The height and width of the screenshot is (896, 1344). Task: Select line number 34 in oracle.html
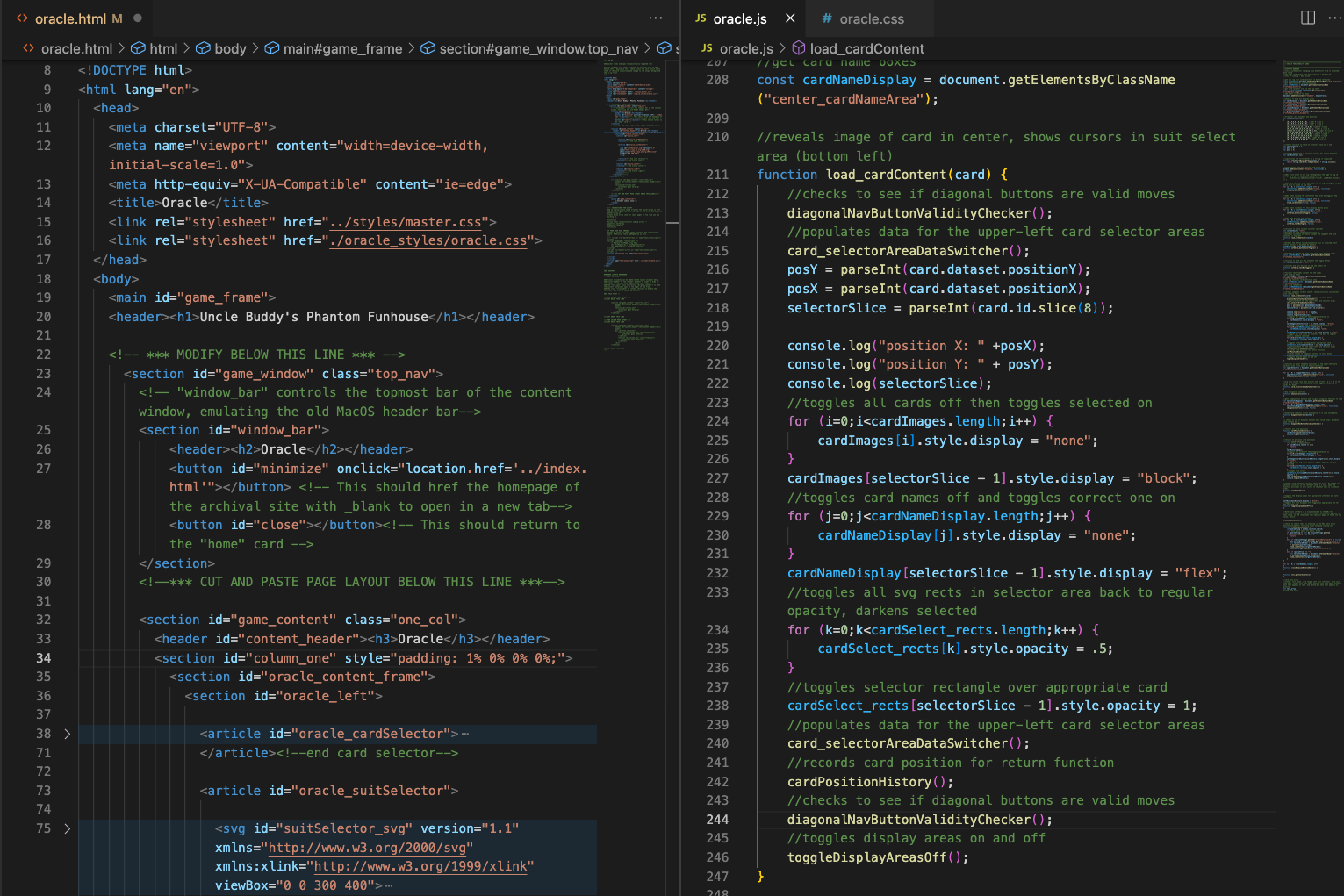point(43,658)
